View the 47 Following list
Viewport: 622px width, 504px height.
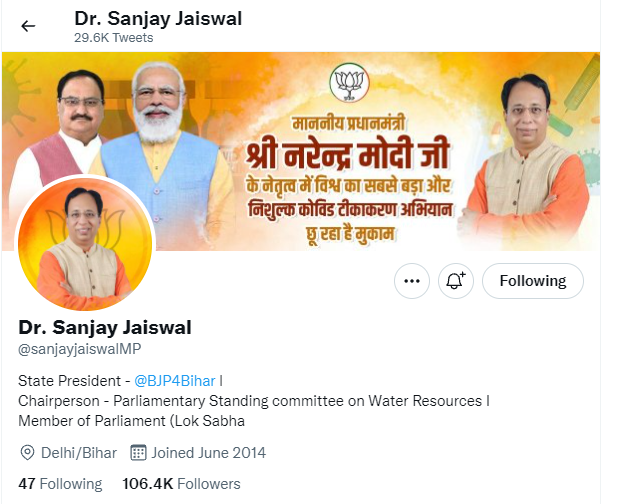(60, 484)
